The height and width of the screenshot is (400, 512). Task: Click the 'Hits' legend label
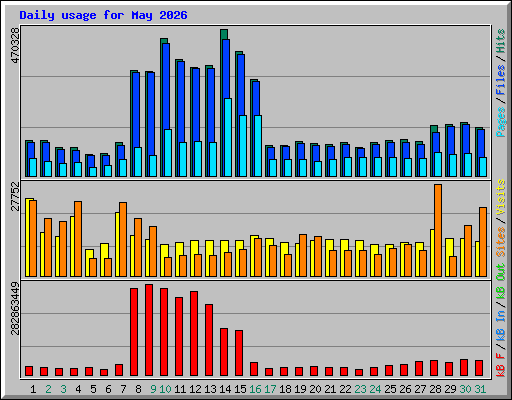[501, 41]
